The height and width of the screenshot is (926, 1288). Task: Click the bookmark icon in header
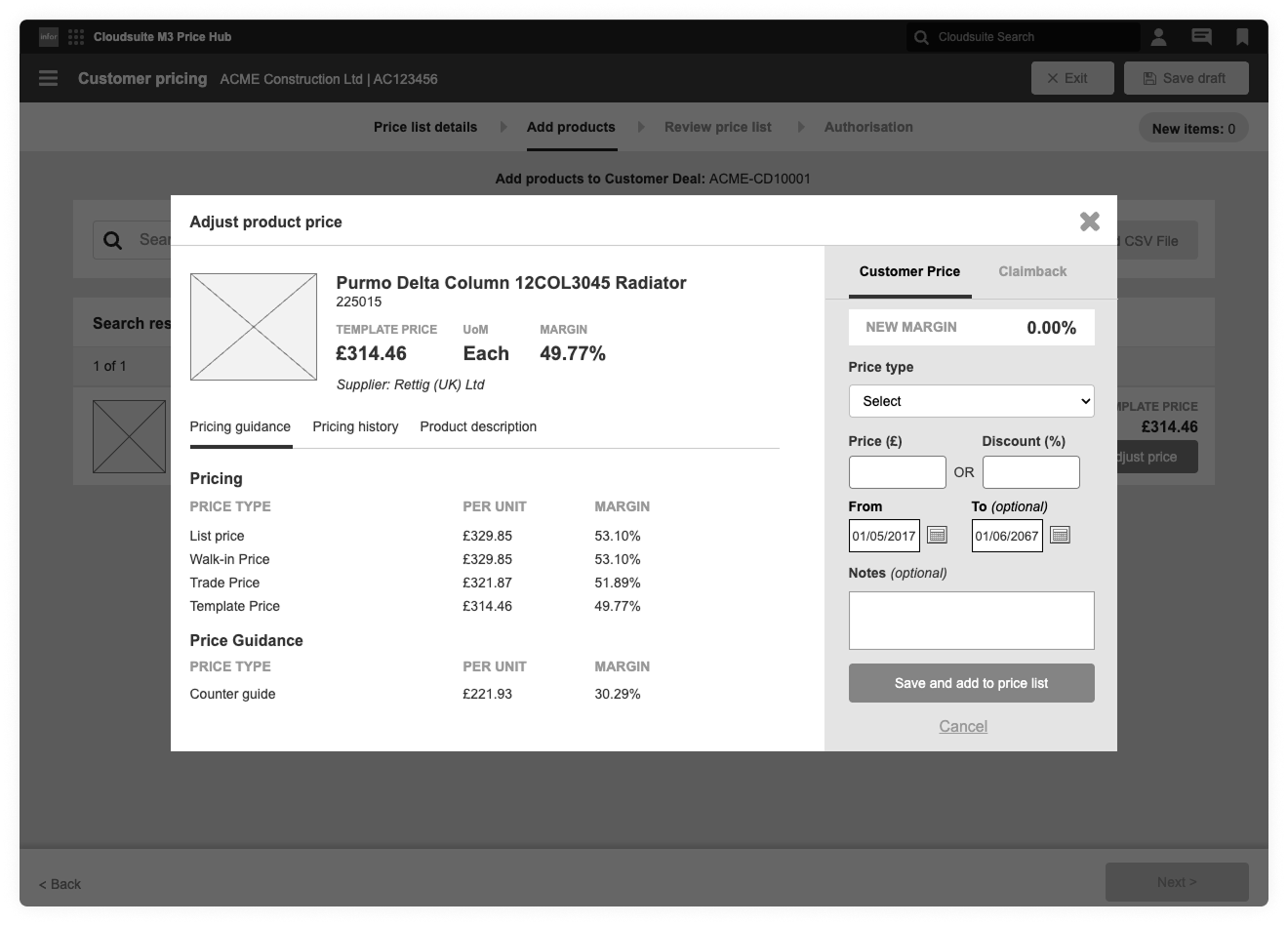tap(1242, 37)
